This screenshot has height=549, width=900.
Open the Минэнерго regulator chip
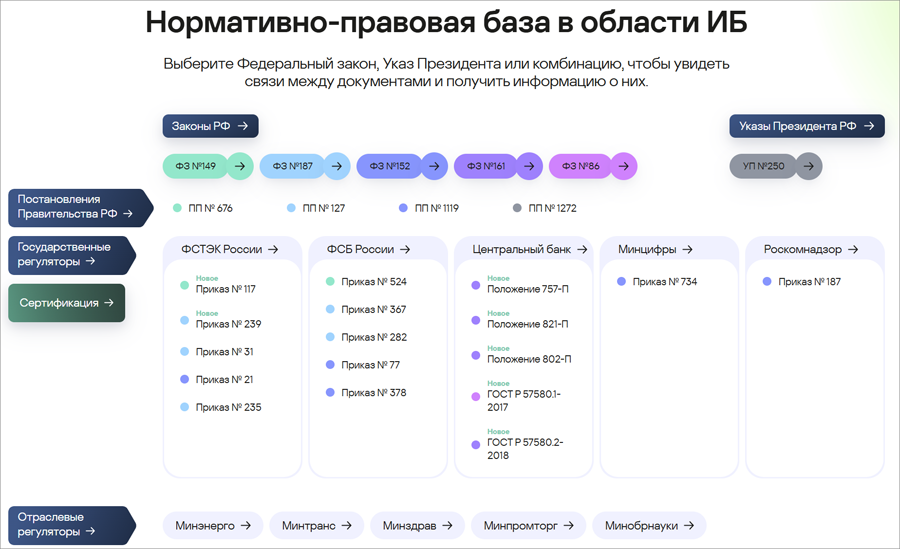tap(213, 525)
